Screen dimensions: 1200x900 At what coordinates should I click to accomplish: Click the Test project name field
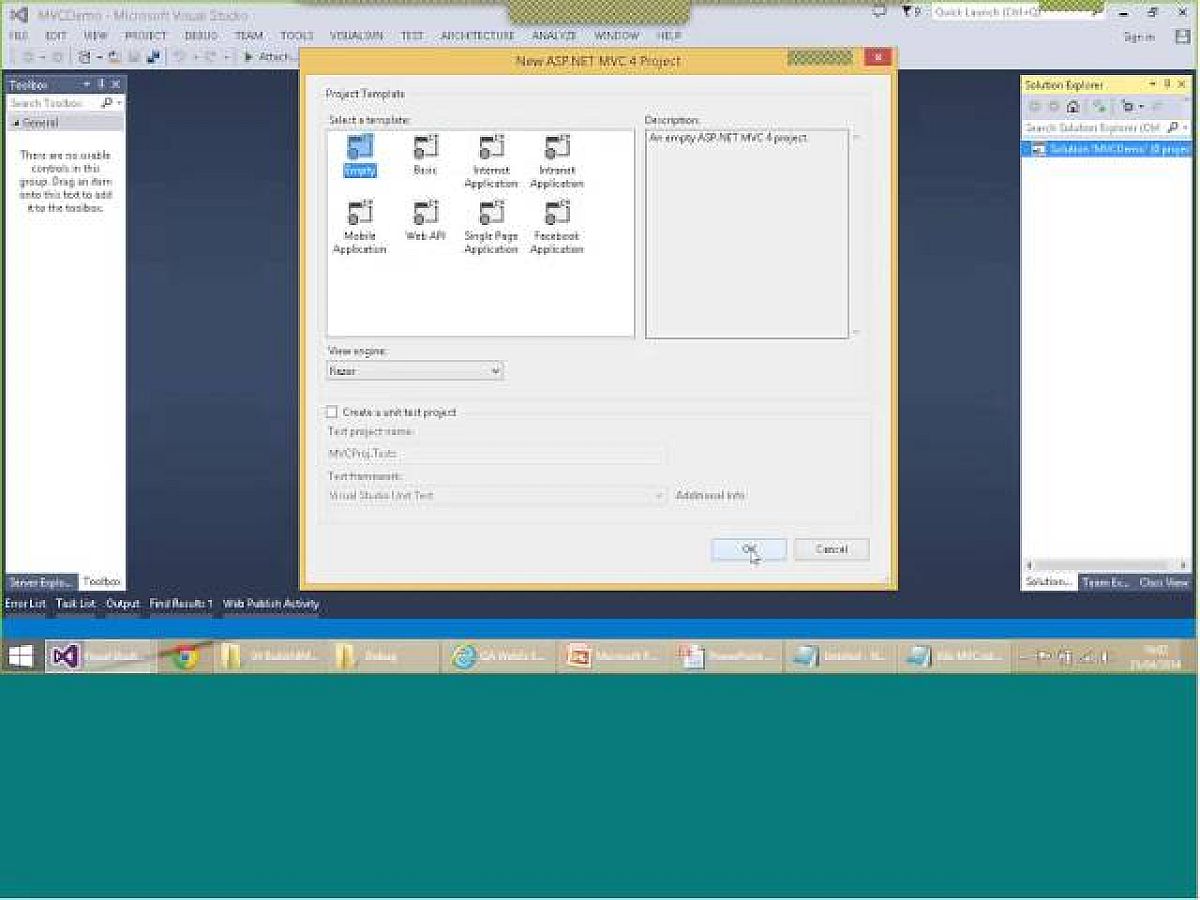[495, 454]
